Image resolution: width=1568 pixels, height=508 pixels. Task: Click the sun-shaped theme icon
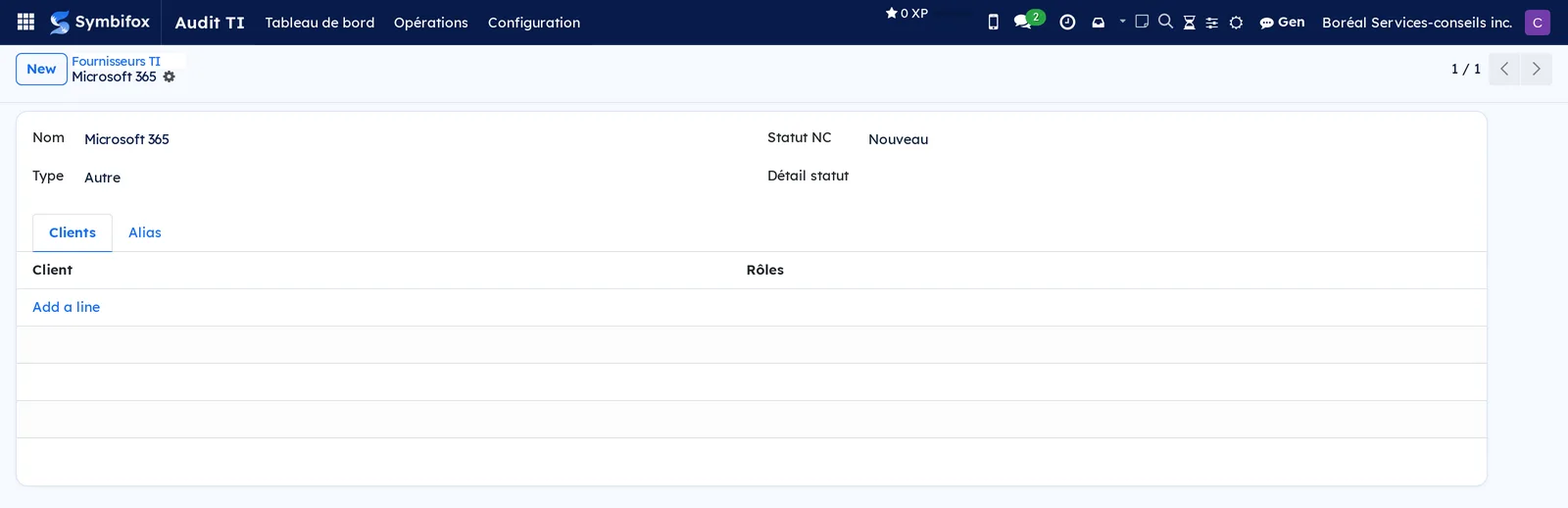1236,22
